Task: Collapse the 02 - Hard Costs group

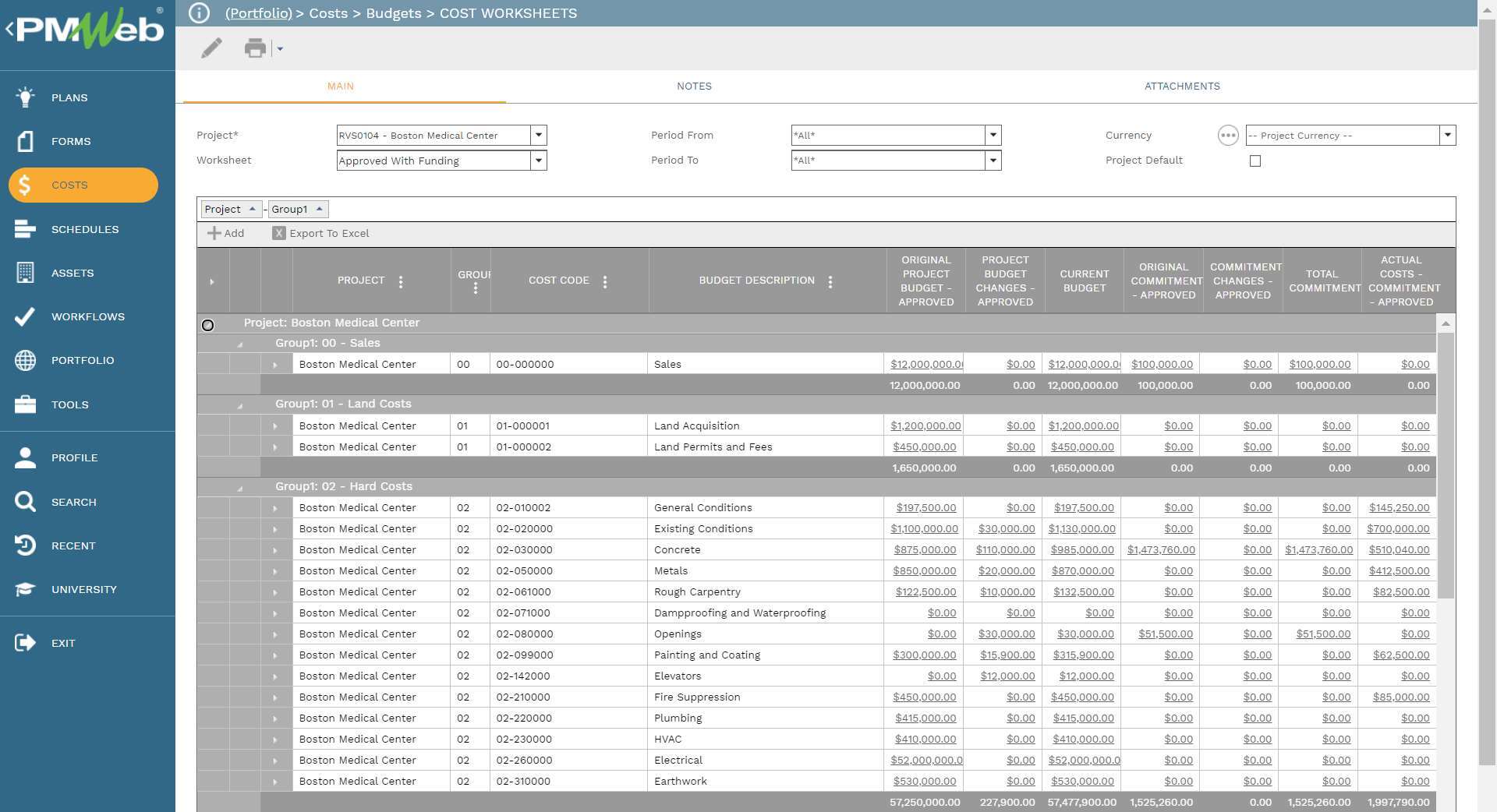Action: point(240,488)
